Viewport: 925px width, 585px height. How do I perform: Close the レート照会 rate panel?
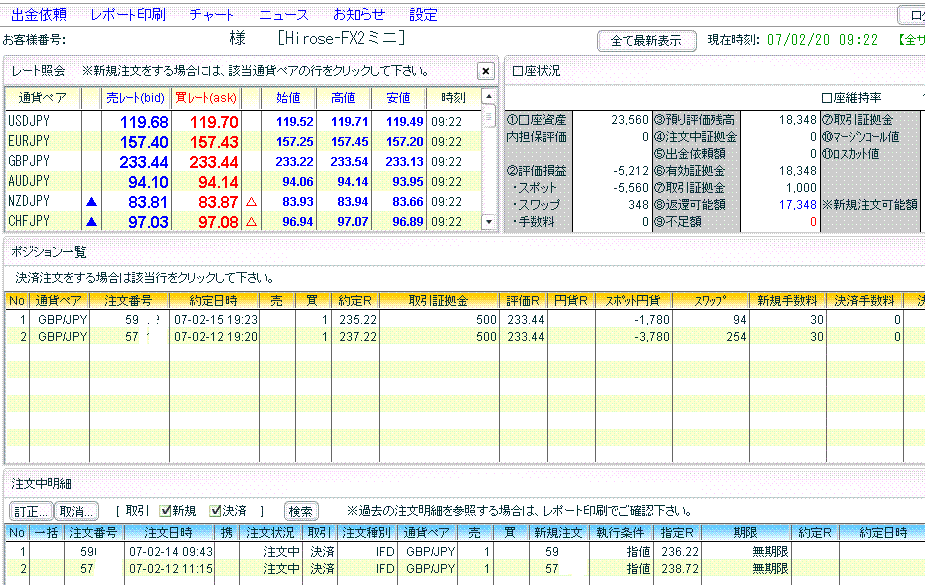pyautogui.click(x=485, y=71)
